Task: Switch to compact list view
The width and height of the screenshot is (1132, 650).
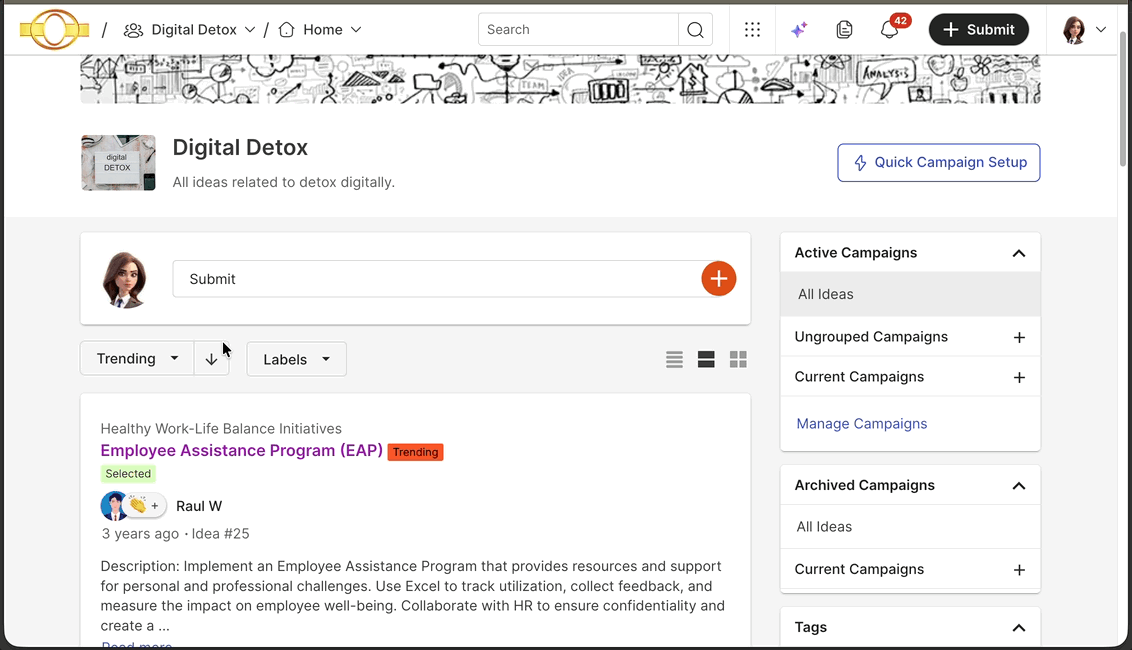Action: tap(674, 359)
